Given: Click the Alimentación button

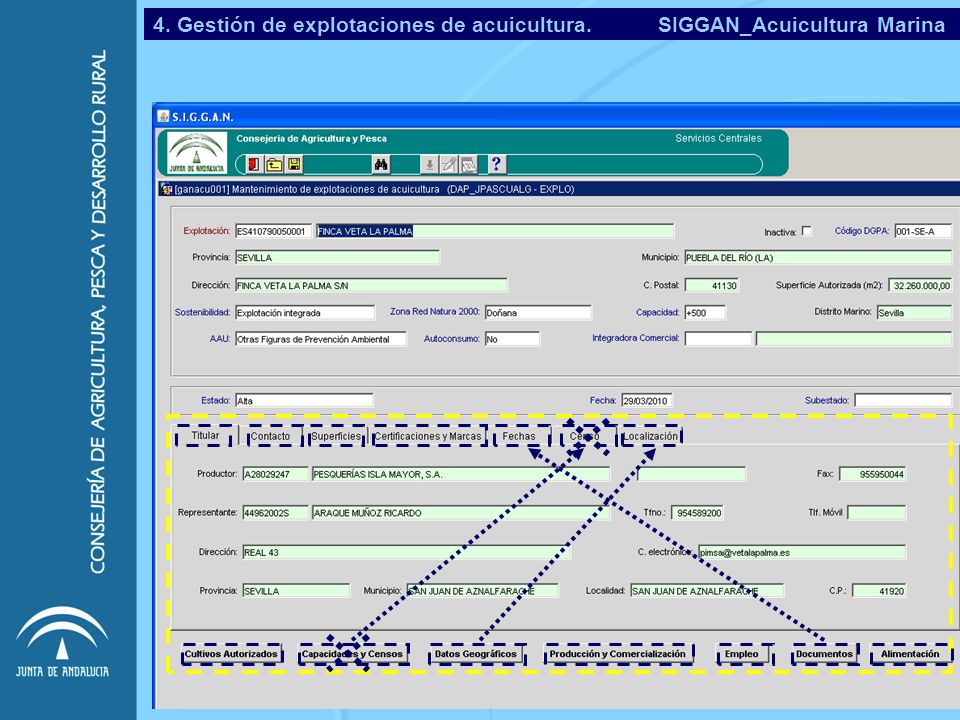Looking at the screenshot, I should 910,654.
